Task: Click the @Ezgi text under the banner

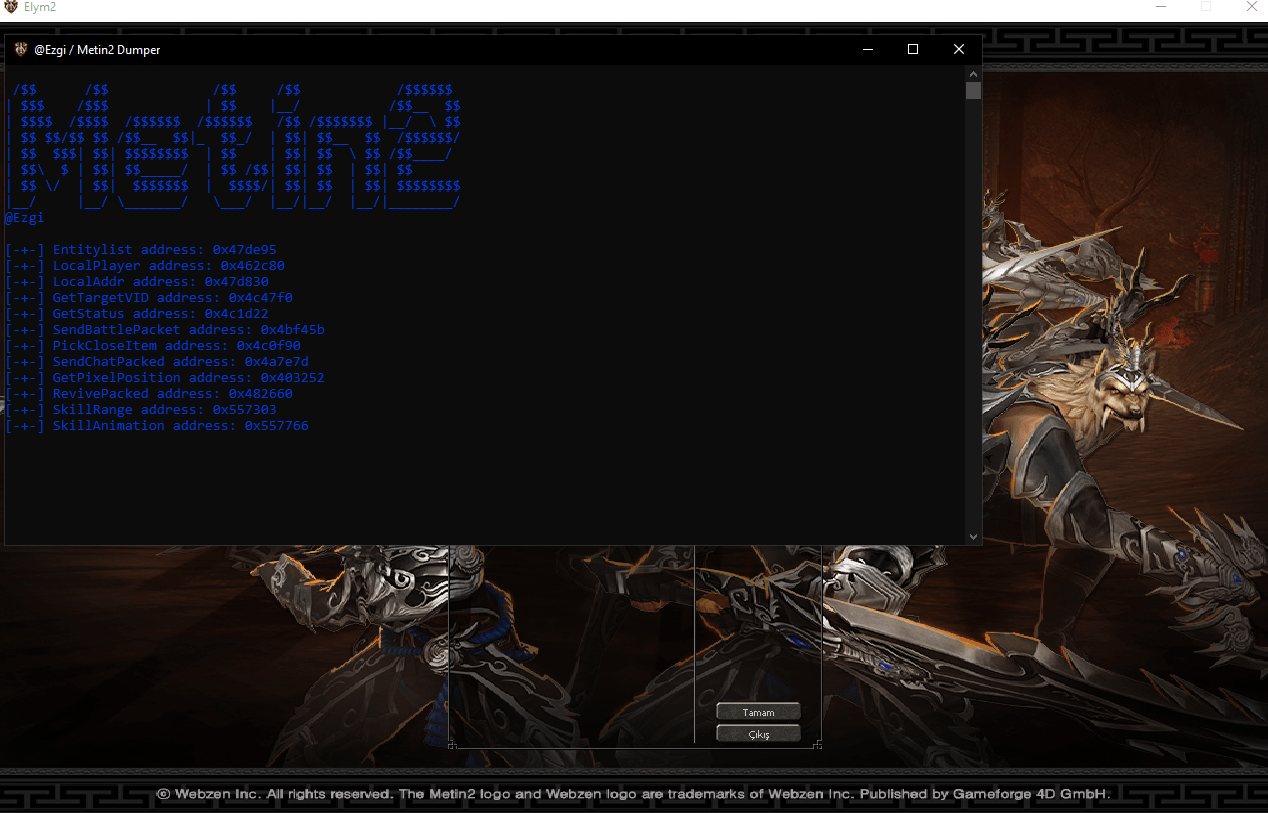Action: coord(25,218)
